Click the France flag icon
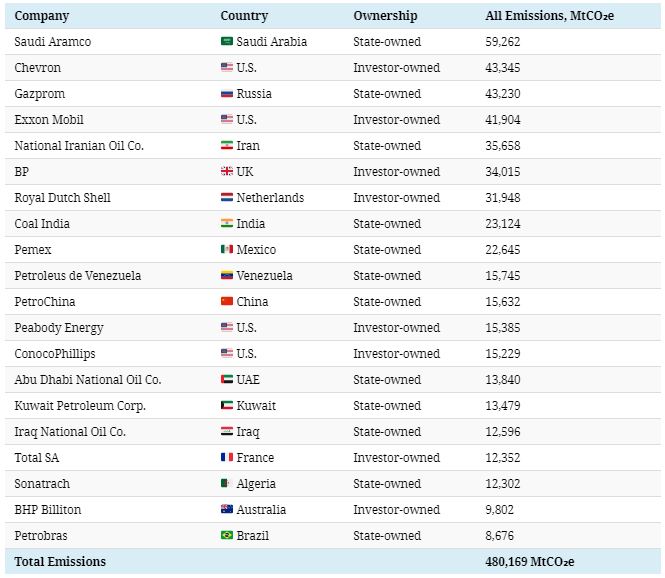This screenshot has height=578, width=665. pyautogui.click(x=227, y=457)
